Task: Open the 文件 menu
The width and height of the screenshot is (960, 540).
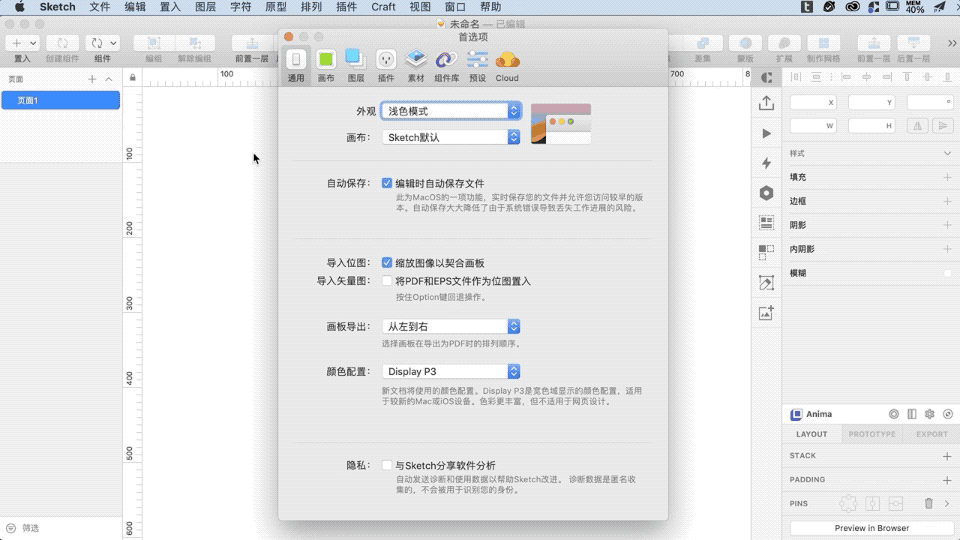Action: click(100, 7)
